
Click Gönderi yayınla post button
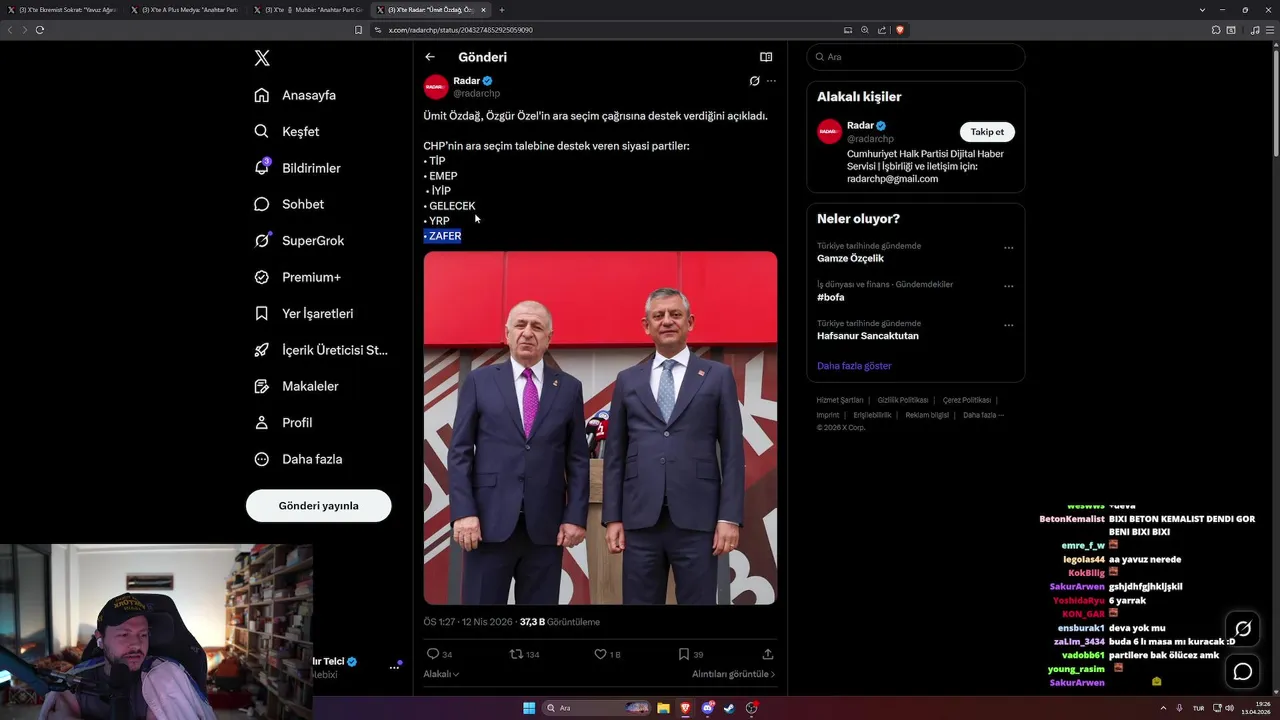pyautogui.click(x=319, y=506)
